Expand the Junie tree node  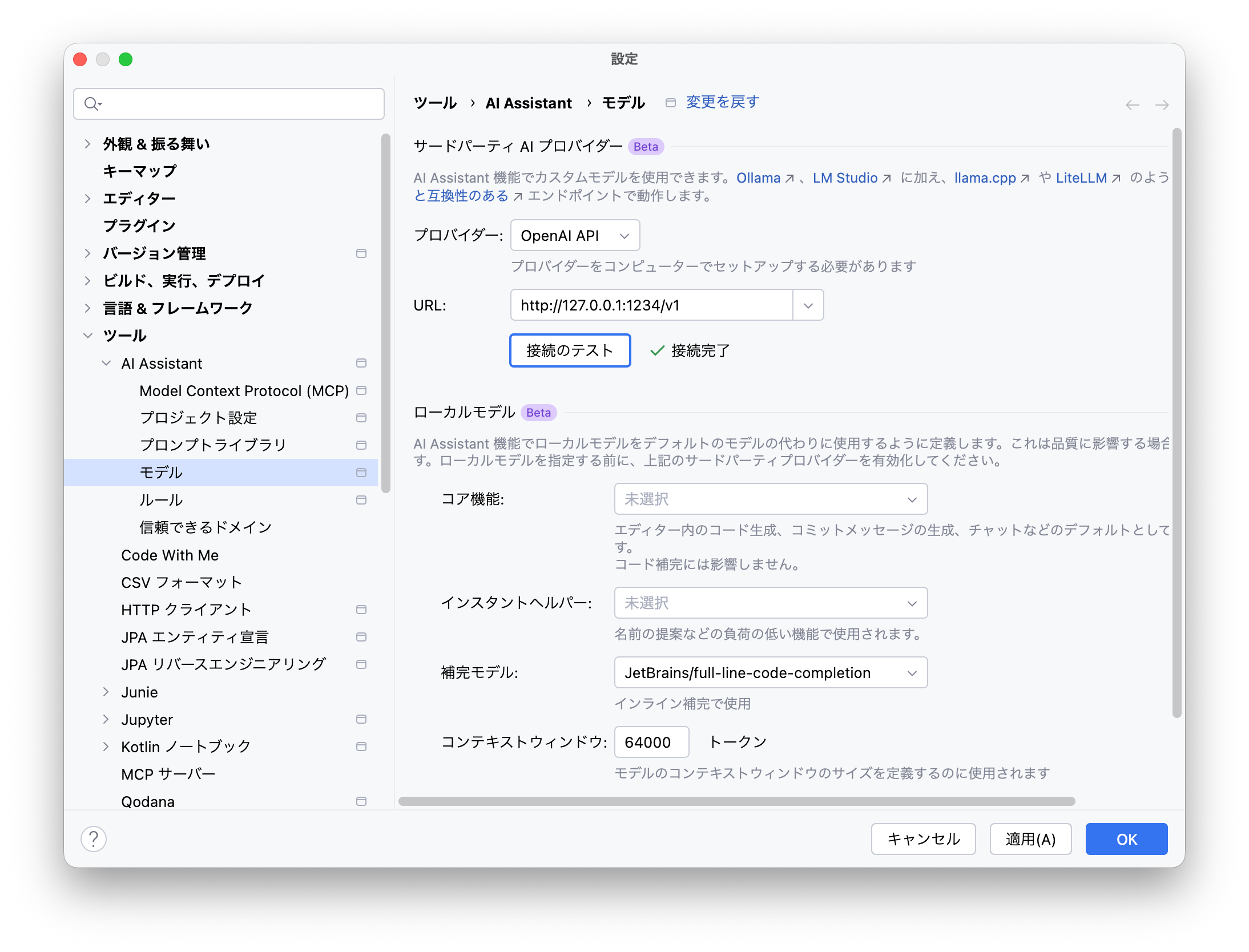(x=106, y=692)
